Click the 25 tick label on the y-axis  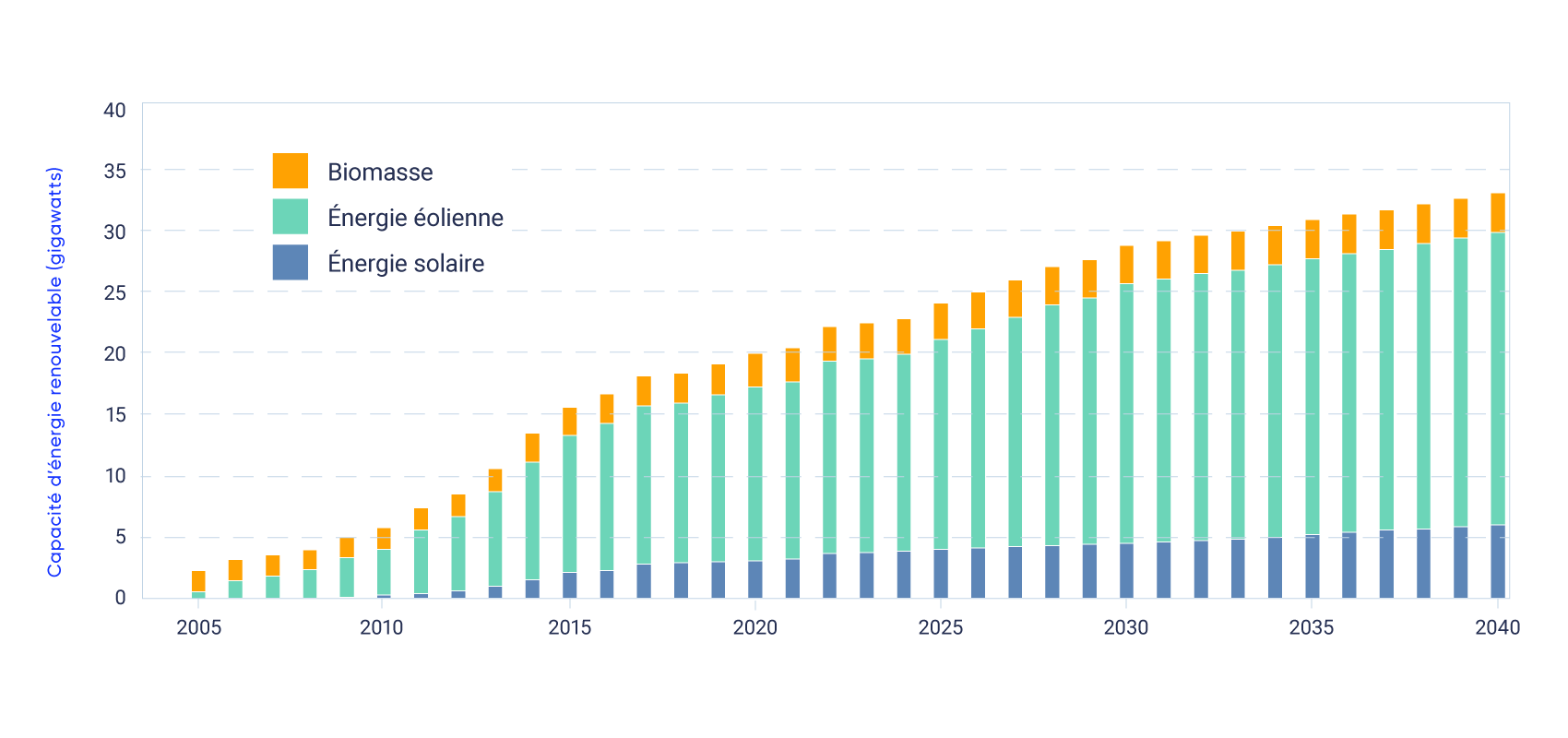114,292
